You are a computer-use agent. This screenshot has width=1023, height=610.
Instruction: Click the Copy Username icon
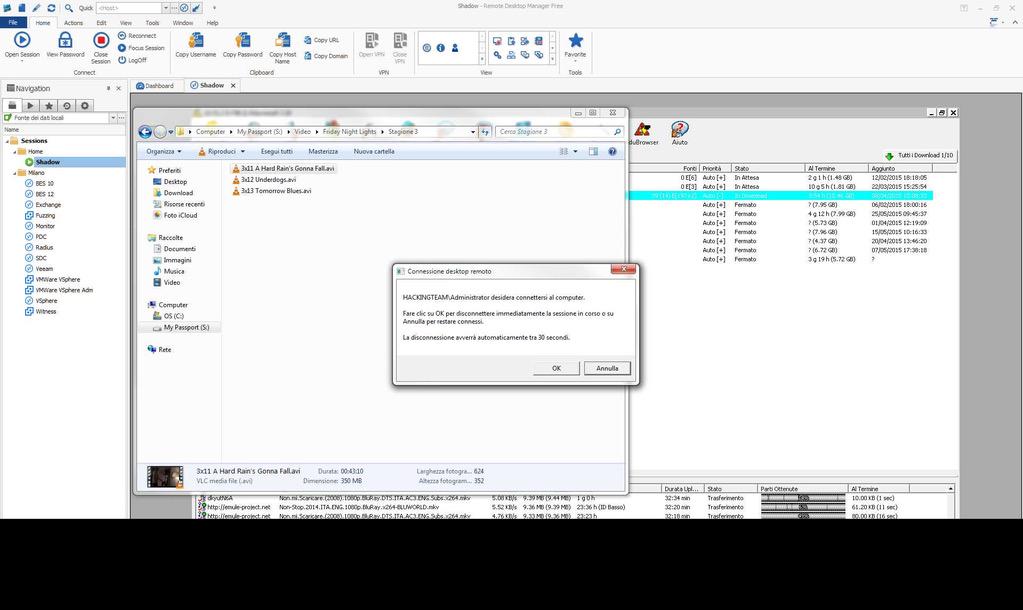tap(195, 40)
